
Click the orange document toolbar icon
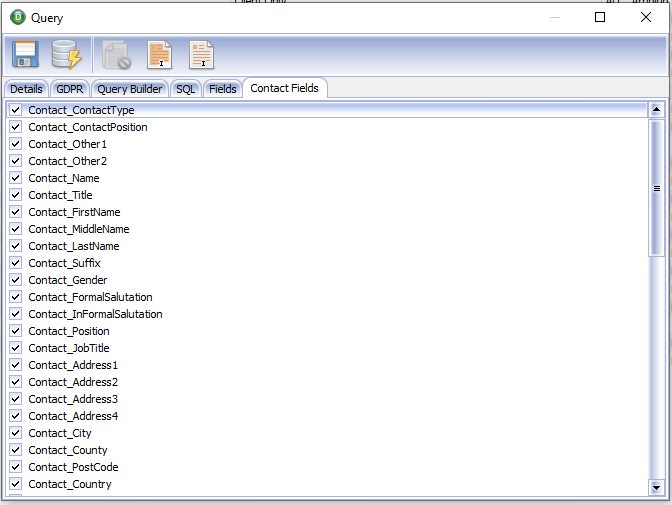click(x=159, y=55)
